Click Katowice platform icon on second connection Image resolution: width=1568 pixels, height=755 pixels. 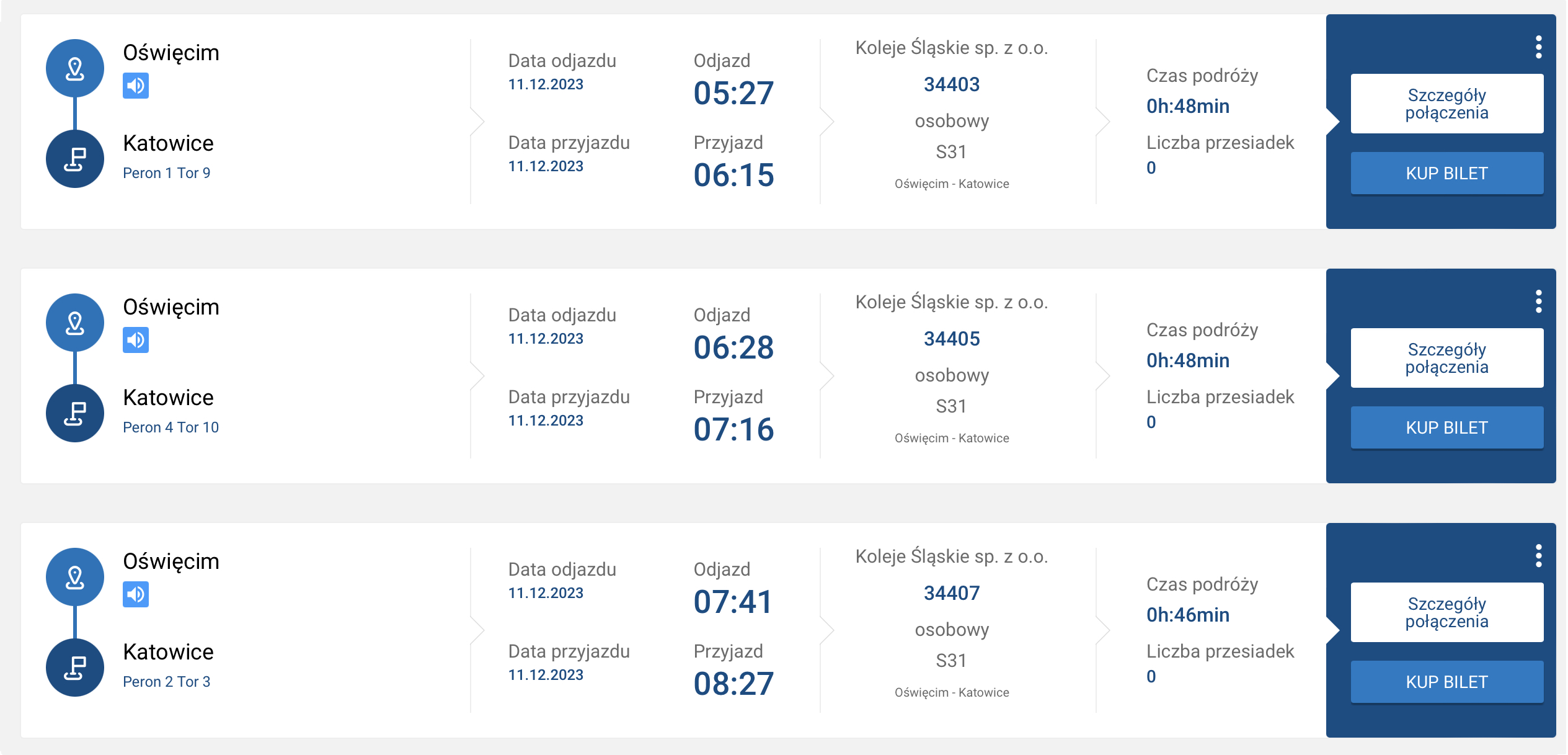(75, 413)
